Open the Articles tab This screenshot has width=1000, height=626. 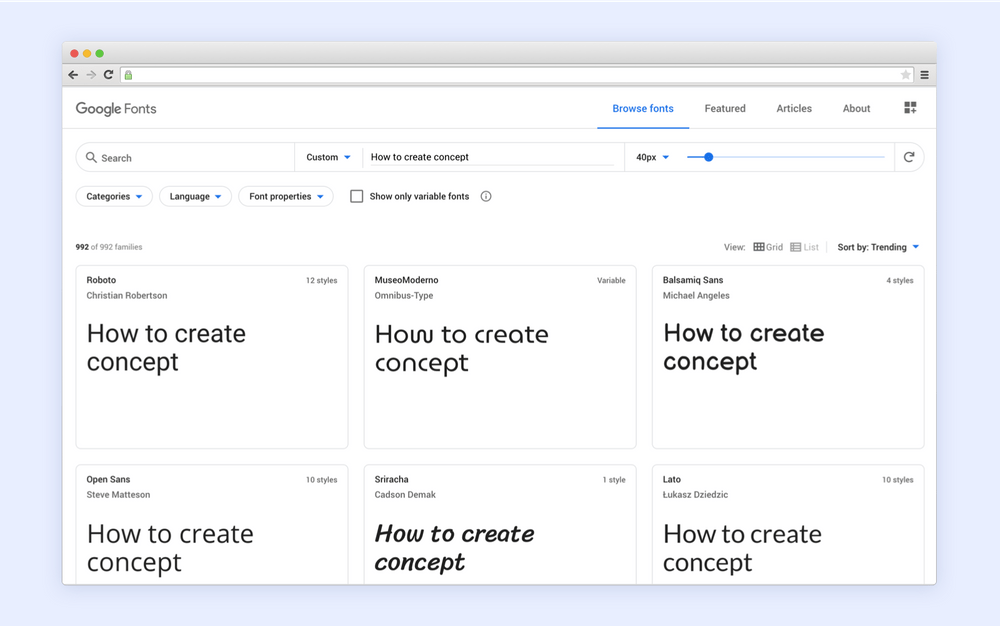tap(794, 108)
